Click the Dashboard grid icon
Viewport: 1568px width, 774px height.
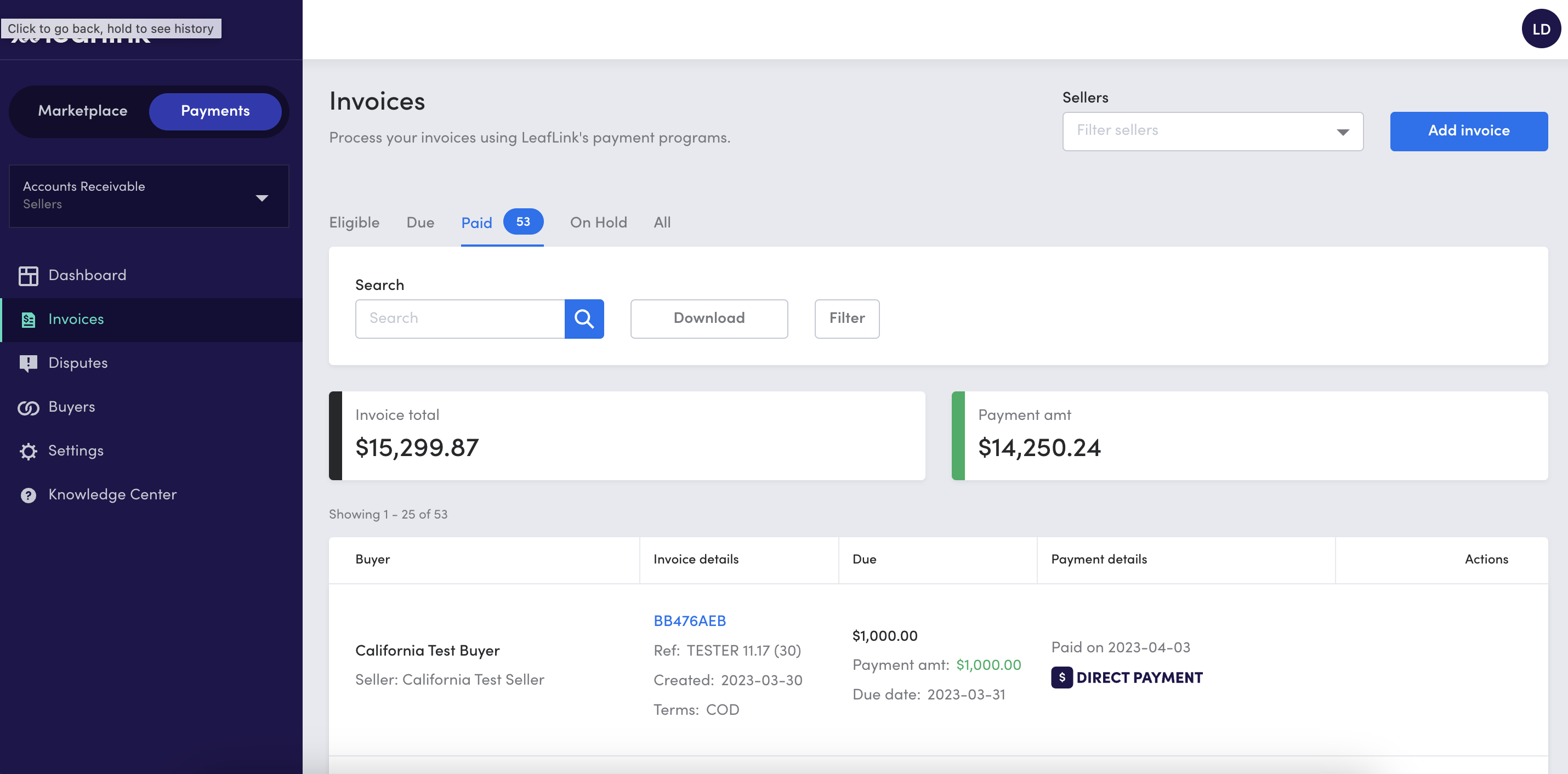tap(28, 276)
